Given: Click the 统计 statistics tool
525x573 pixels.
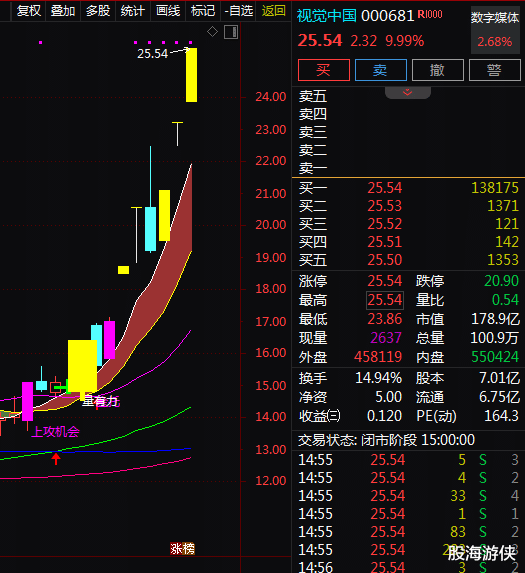Looking at the screenshot, I should 132,11.
